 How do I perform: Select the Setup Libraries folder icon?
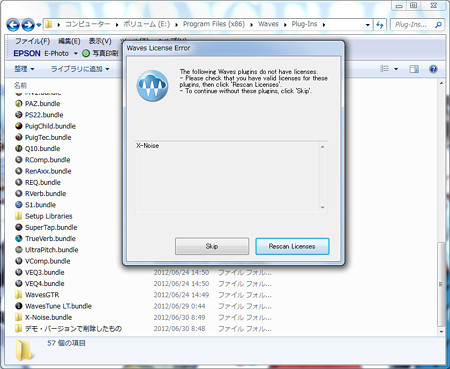19,216
